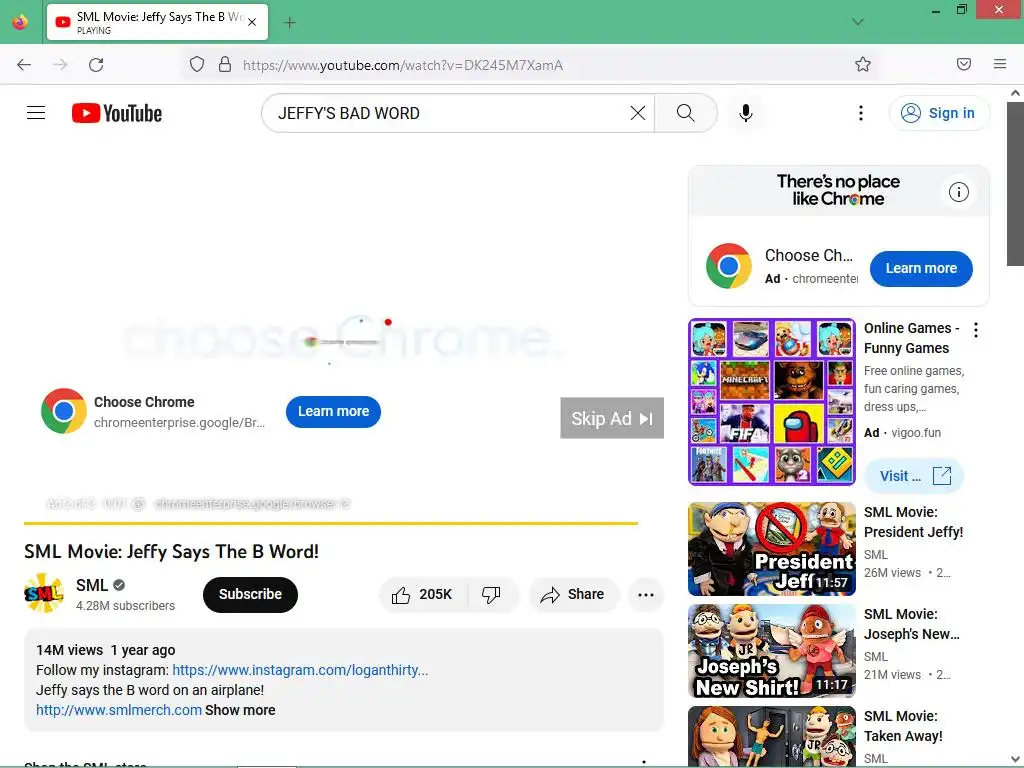Viewport: 1024px width, 768px height.
Task: Save page to Pocket icon
Action: tap(964, 64)
